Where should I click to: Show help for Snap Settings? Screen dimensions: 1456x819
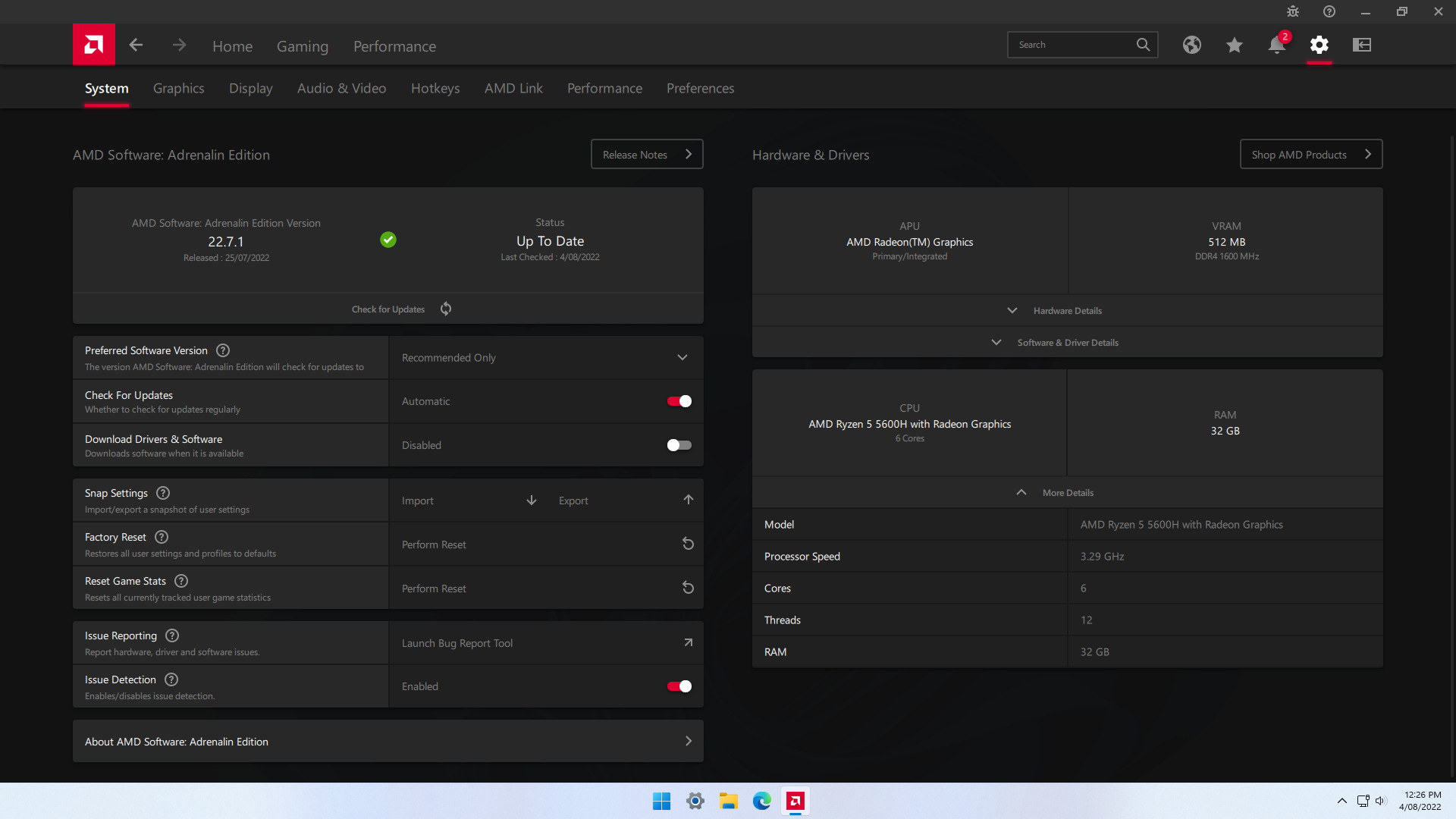coord(163,493)
